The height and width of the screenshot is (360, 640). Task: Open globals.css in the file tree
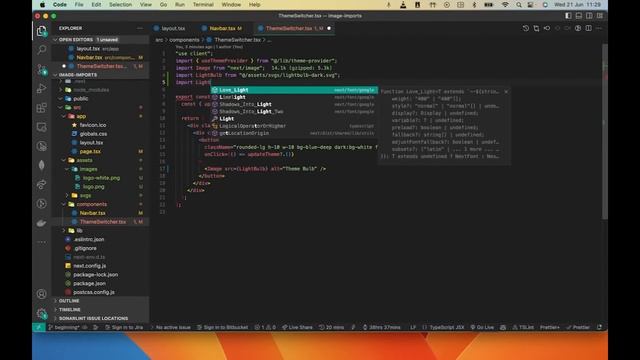[x=93, y=133]
